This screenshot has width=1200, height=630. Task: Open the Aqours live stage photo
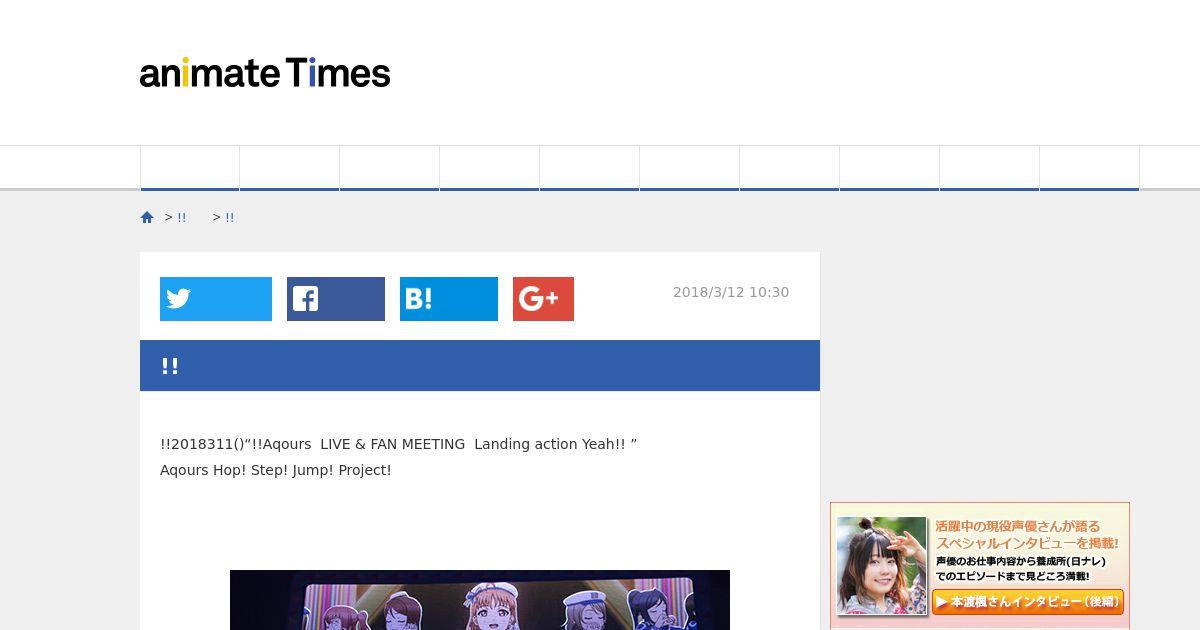480,600
